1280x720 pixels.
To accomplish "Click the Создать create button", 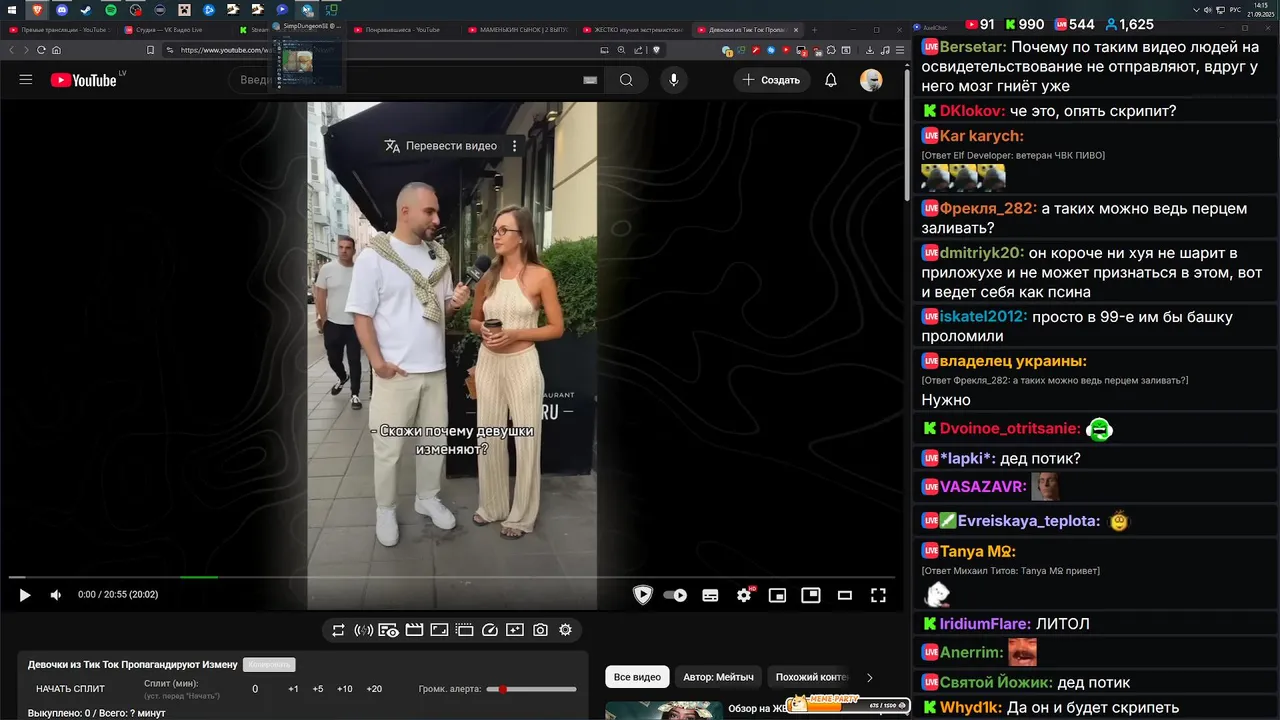I will (x=771, y=80).
